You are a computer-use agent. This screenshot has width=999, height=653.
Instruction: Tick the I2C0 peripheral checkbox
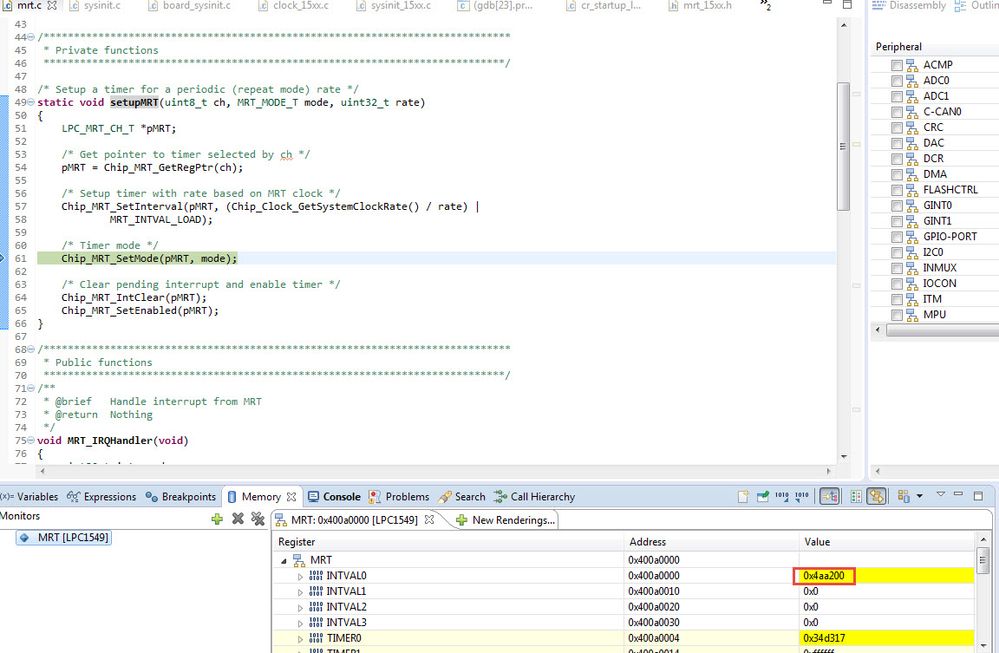(896, 252)
